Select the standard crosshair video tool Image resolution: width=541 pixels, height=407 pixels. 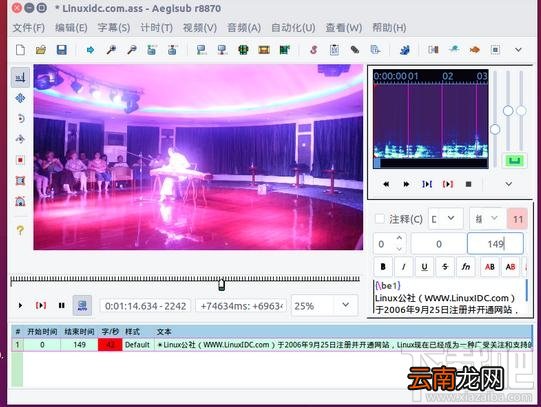(x=20, y=78)
